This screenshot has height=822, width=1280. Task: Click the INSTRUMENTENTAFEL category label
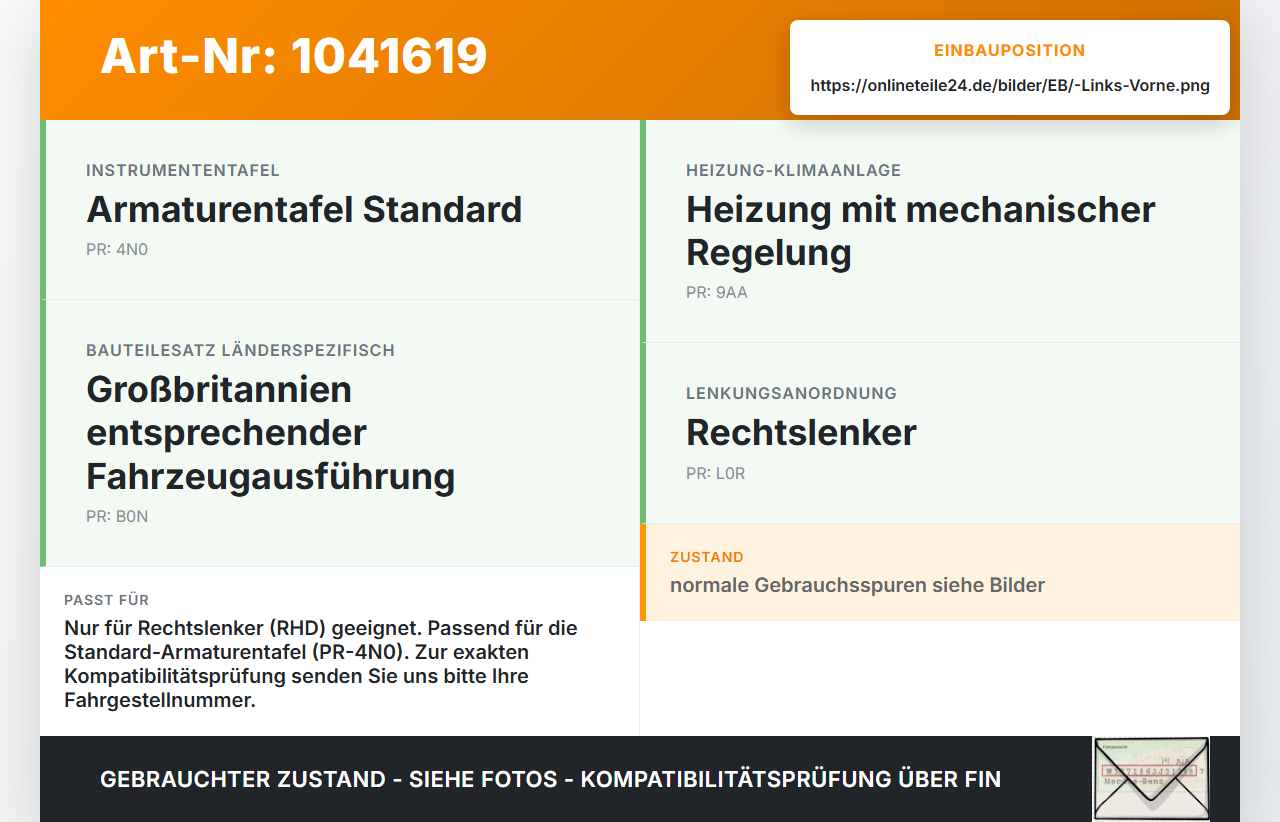[183, 171]
